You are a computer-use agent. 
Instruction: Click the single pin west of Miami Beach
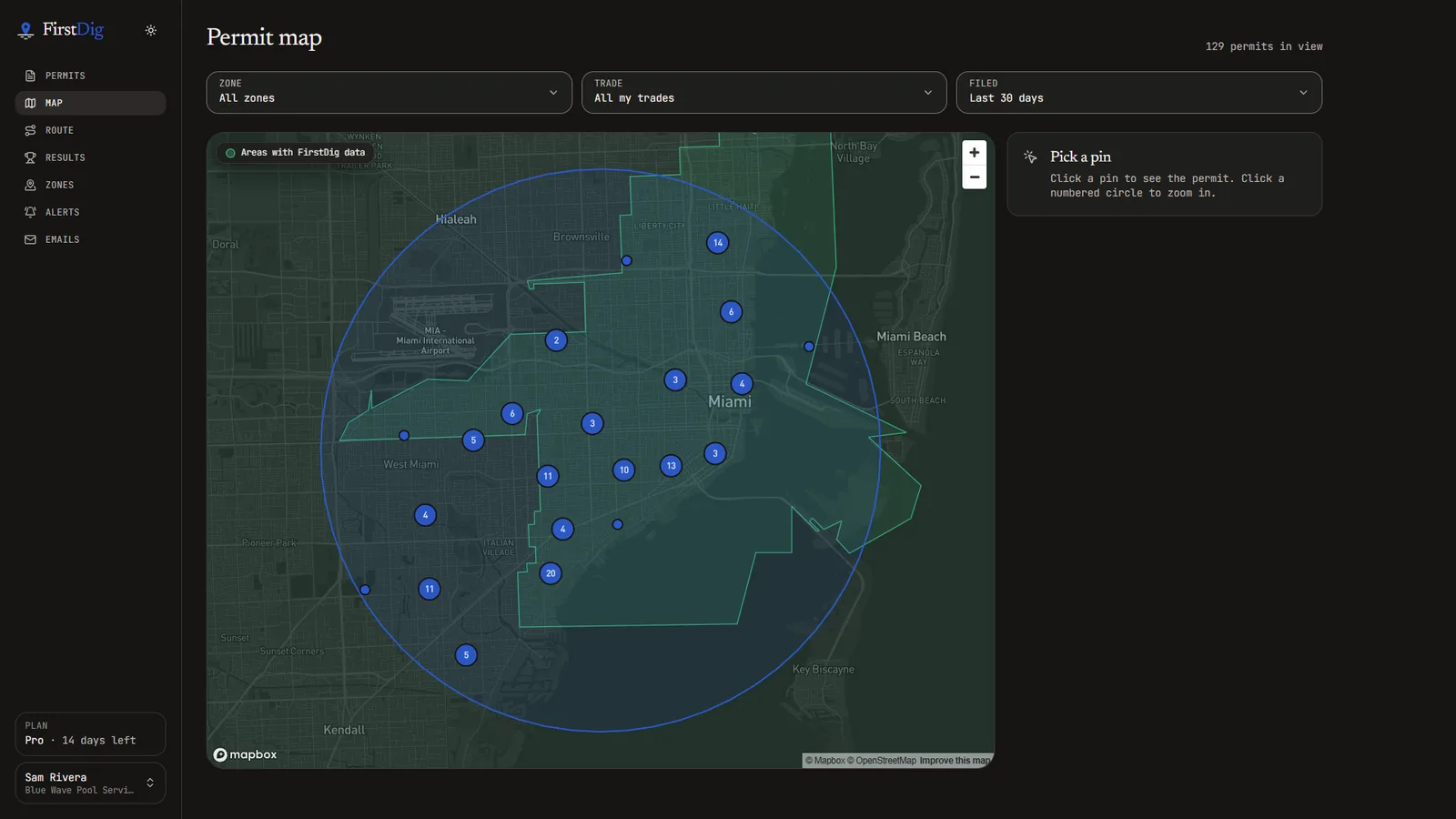tap(809, 347)
